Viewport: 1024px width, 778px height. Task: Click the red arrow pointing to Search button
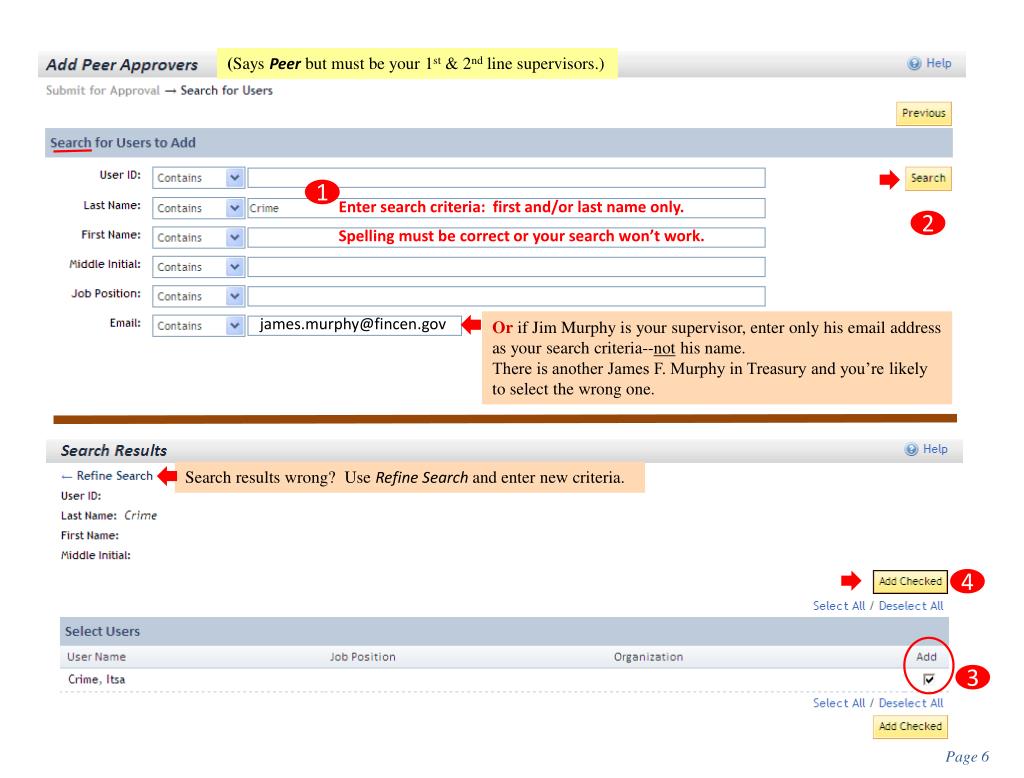click(x=887, y=179)
